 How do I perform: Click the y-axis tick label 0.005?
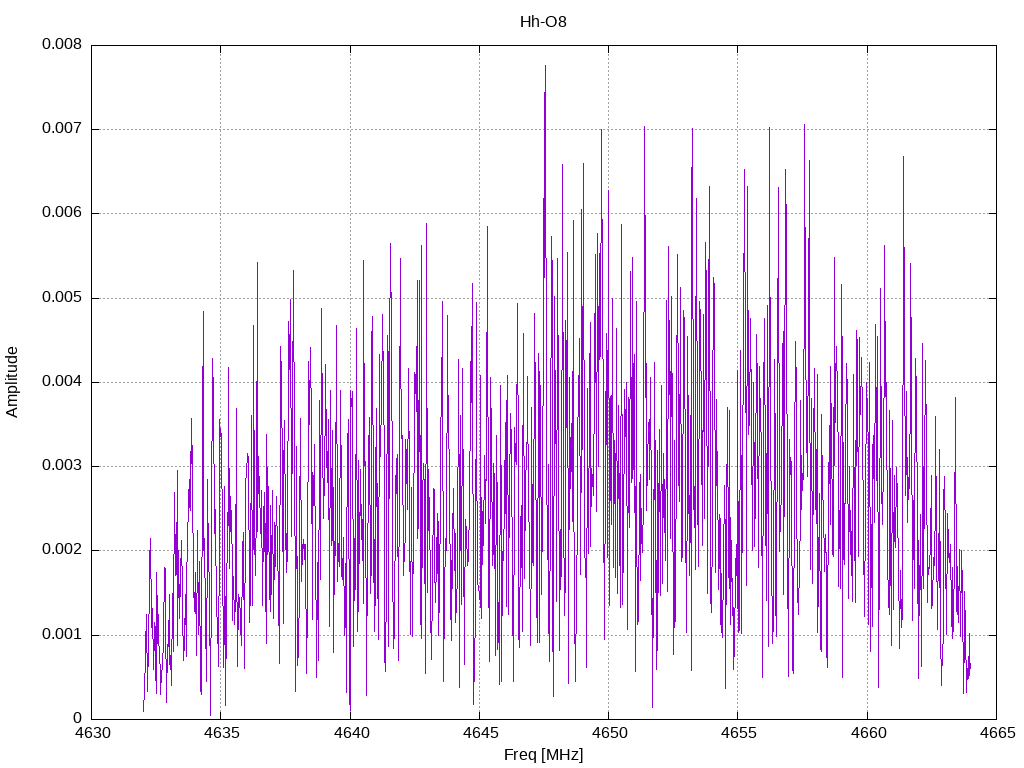[62, 297]
